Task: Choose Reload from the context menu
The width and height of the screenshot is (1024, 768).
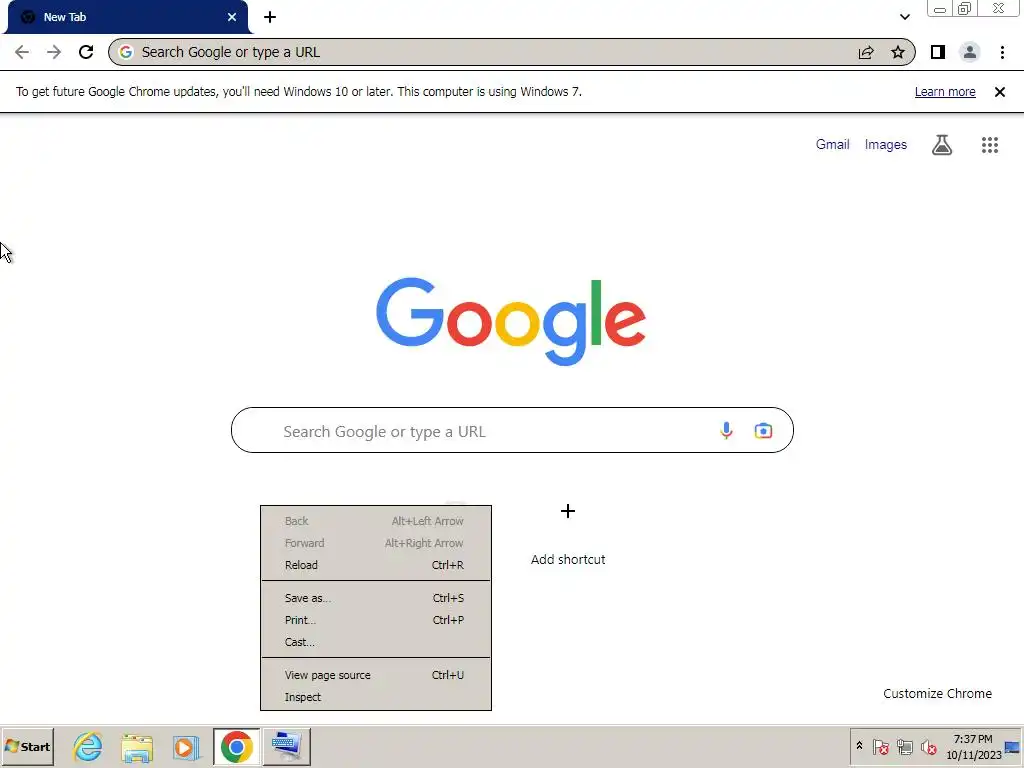Action: (x=376, y=565)
